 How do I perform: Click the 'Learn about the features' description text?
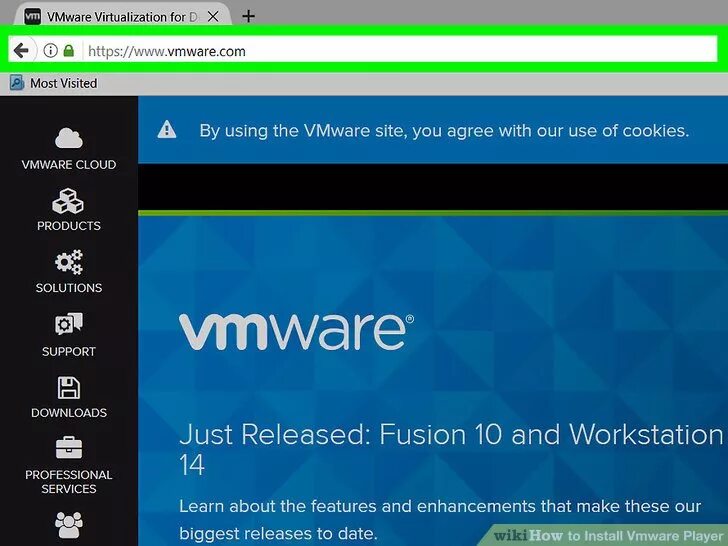[440, 520]
